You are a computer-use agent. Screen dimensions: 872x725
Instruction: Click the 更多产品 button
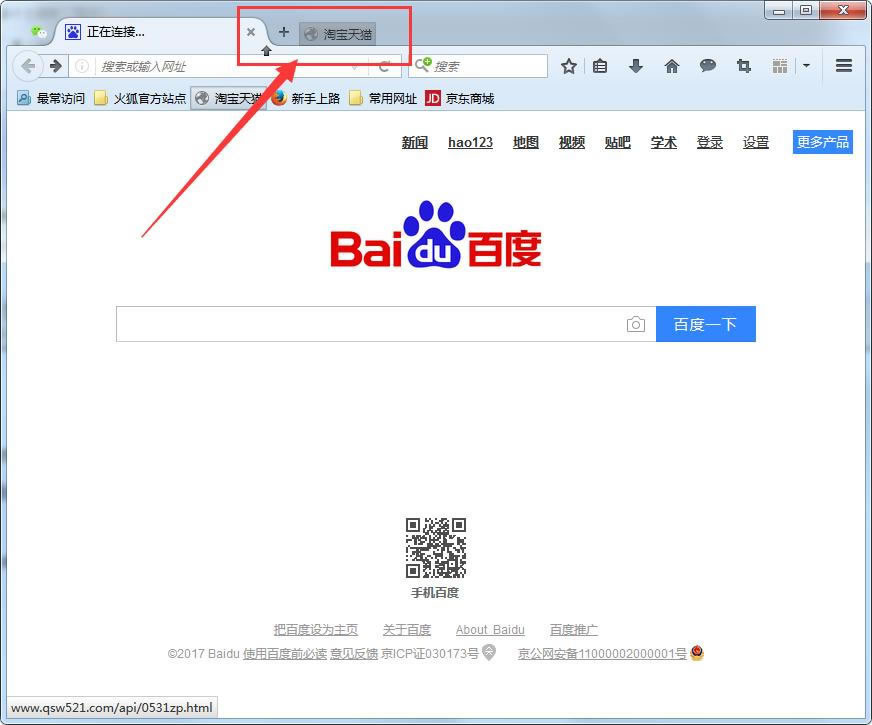click(x=823, y=142)
